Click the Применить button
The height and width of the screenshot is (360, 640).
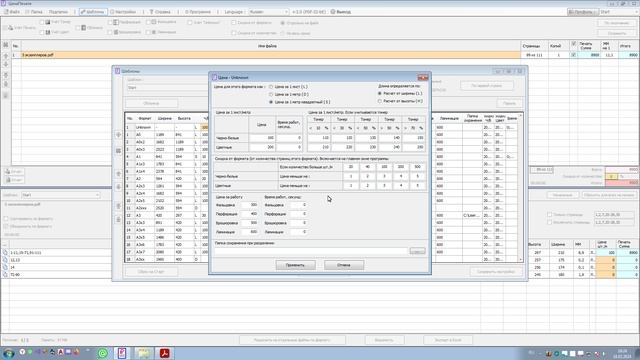click(296, 265)
